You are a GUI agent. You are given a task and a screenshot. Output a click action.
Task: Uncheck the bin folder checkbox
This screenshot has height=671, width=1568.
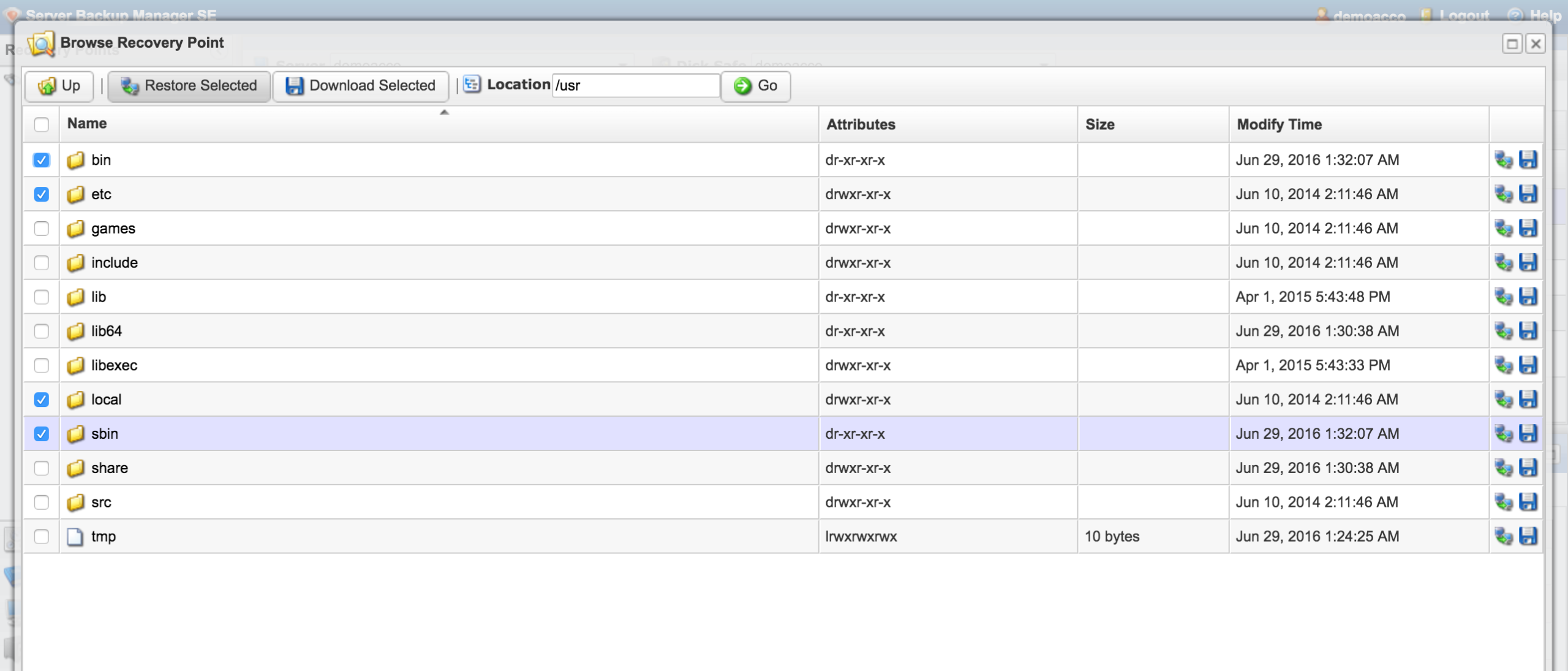click(x=41, y=160)
